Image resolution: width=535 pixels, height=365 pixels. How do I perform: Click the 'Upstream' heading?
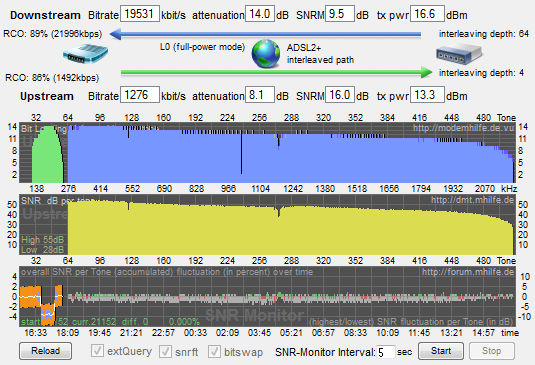click(47, 96)
